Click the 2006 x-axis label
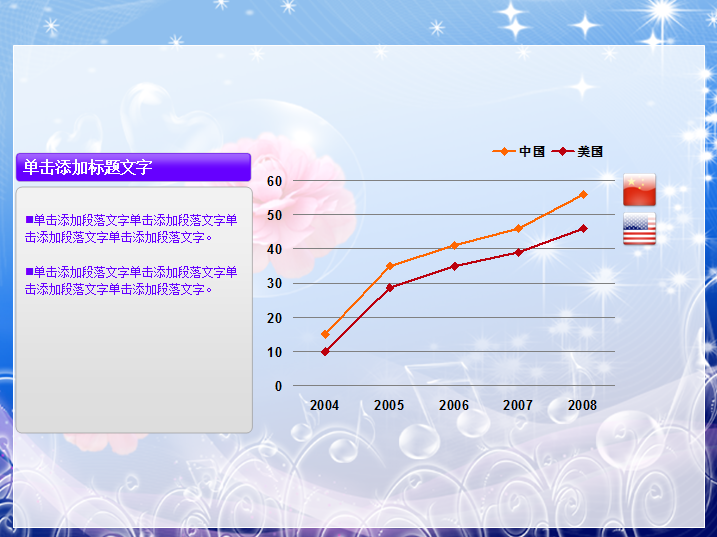 454,405
